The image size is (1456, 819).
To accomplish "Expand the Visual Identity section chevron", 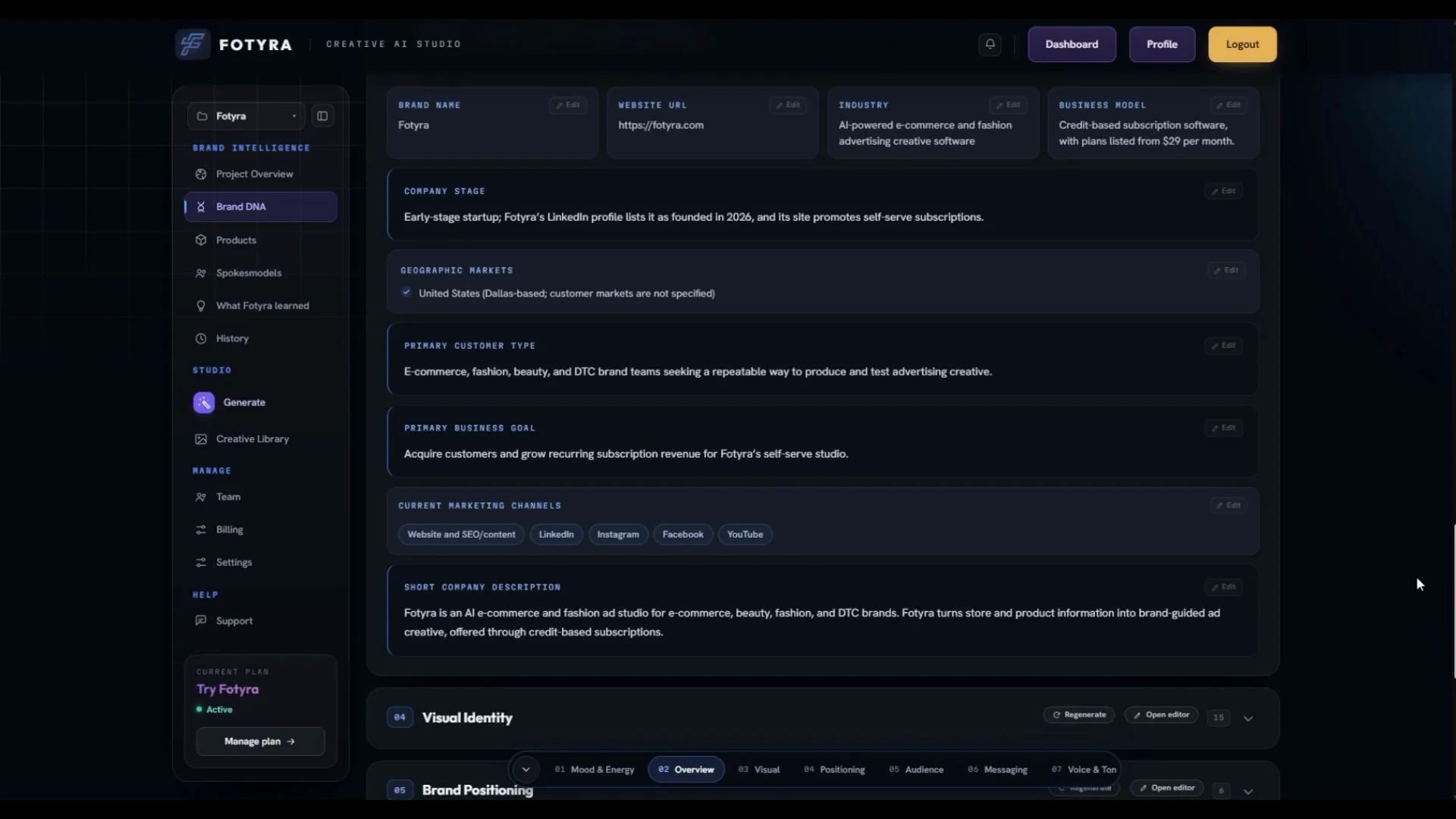I will (1248, 718).
